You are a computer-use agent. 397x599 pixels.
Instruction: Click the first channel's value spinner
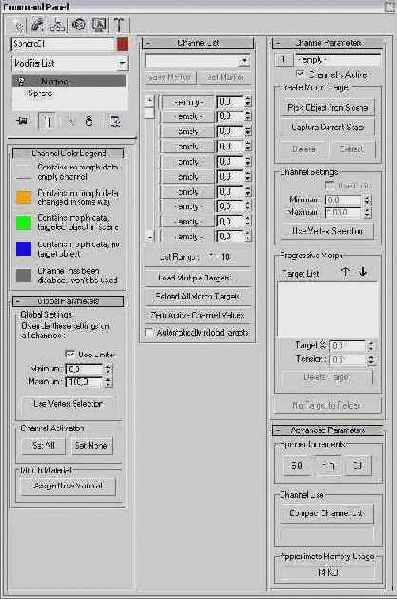[248, 102]
